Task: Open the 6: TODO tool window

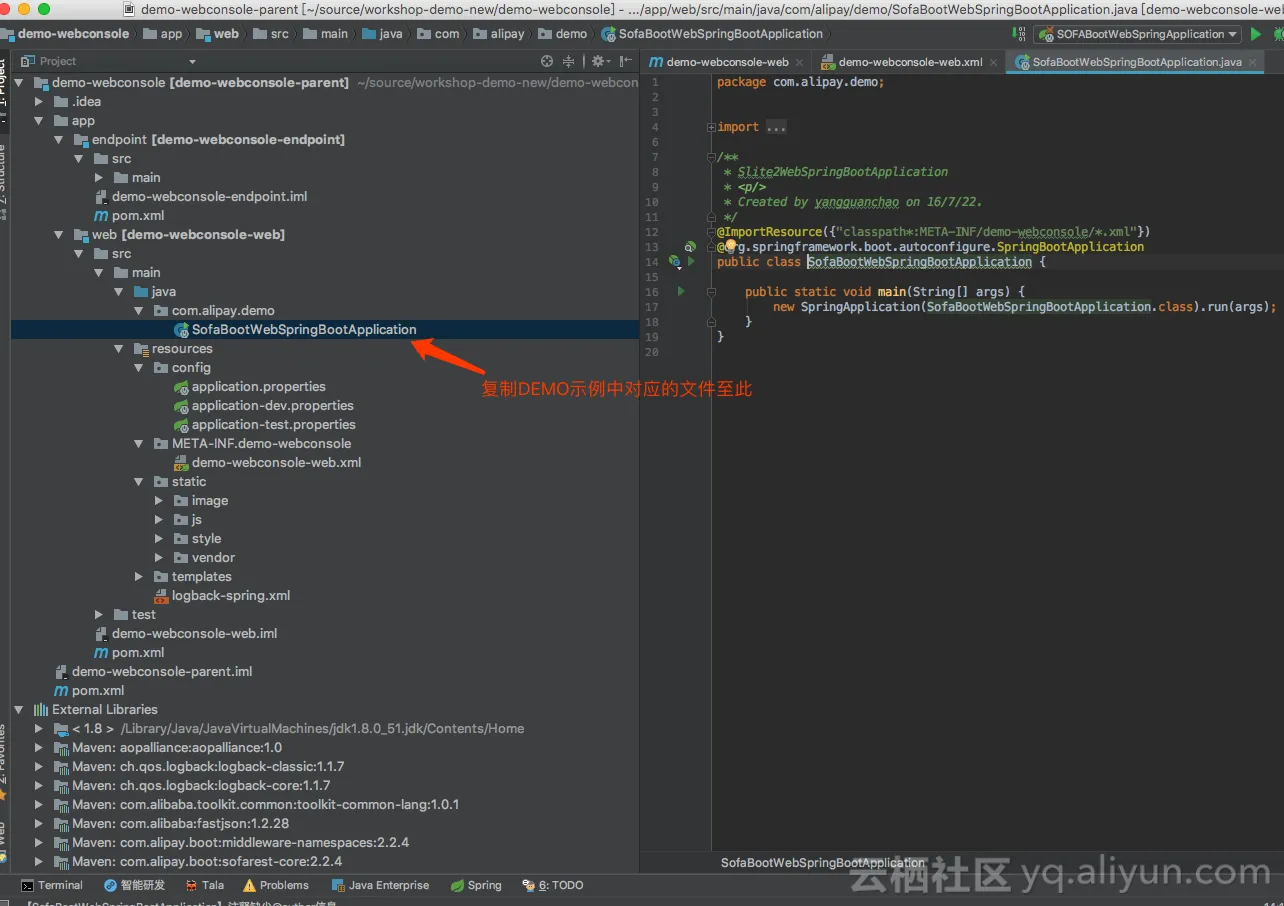Action: (552, 885)
